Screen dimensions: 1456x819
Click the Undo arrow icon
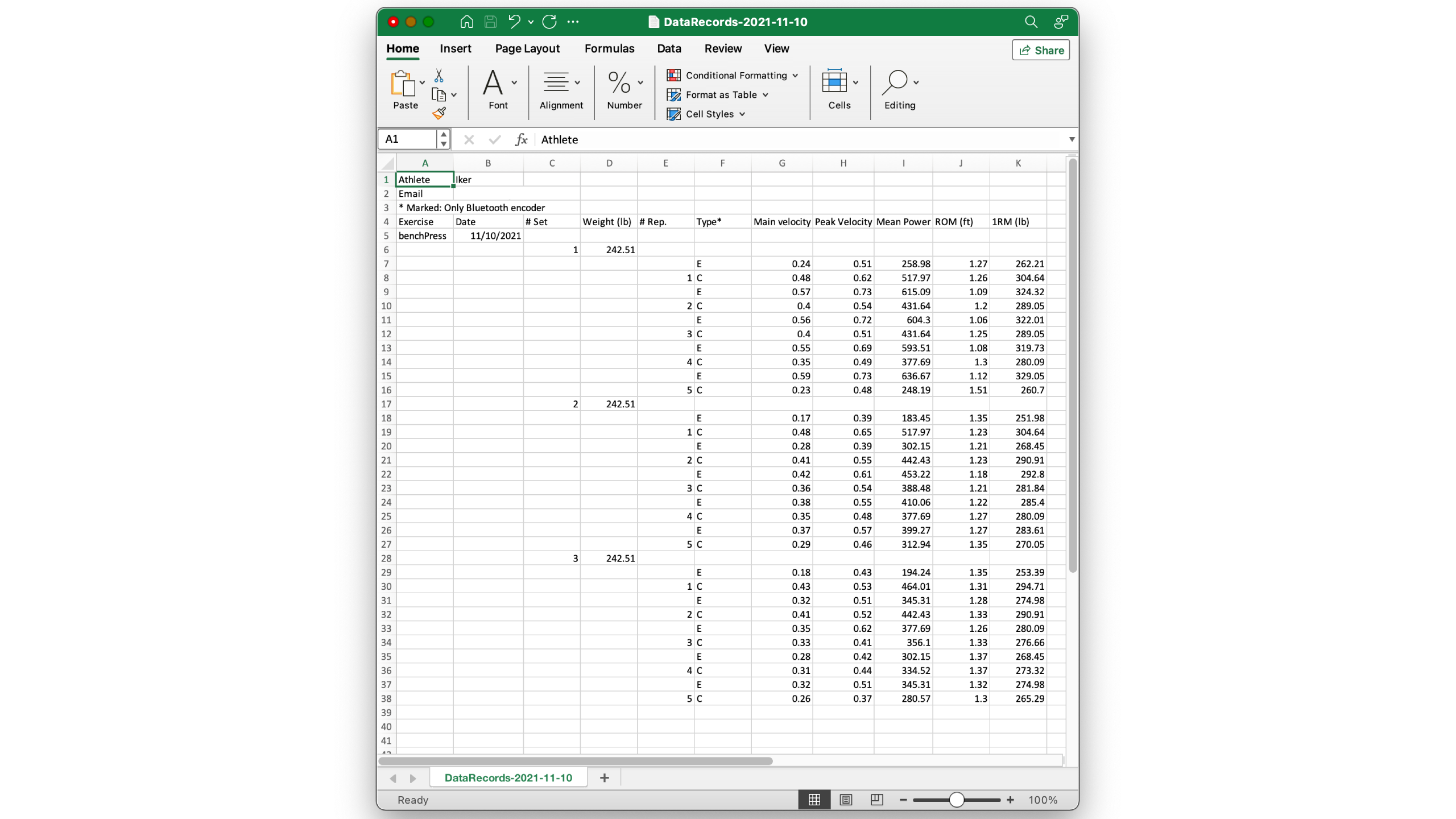514,22
